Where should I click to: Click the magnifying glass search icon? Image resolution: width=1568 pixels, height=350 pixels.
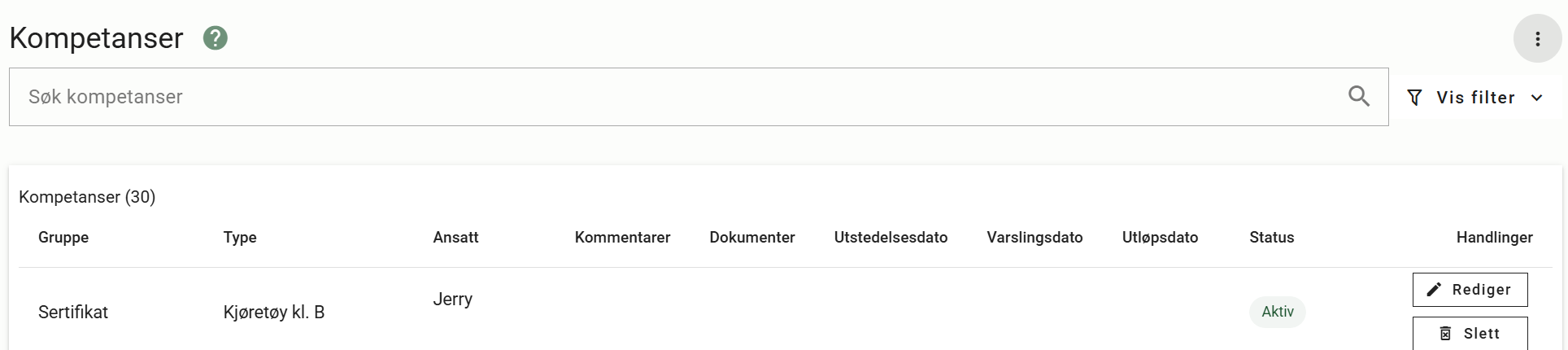pyautogui.click(x=1359, y=96)
